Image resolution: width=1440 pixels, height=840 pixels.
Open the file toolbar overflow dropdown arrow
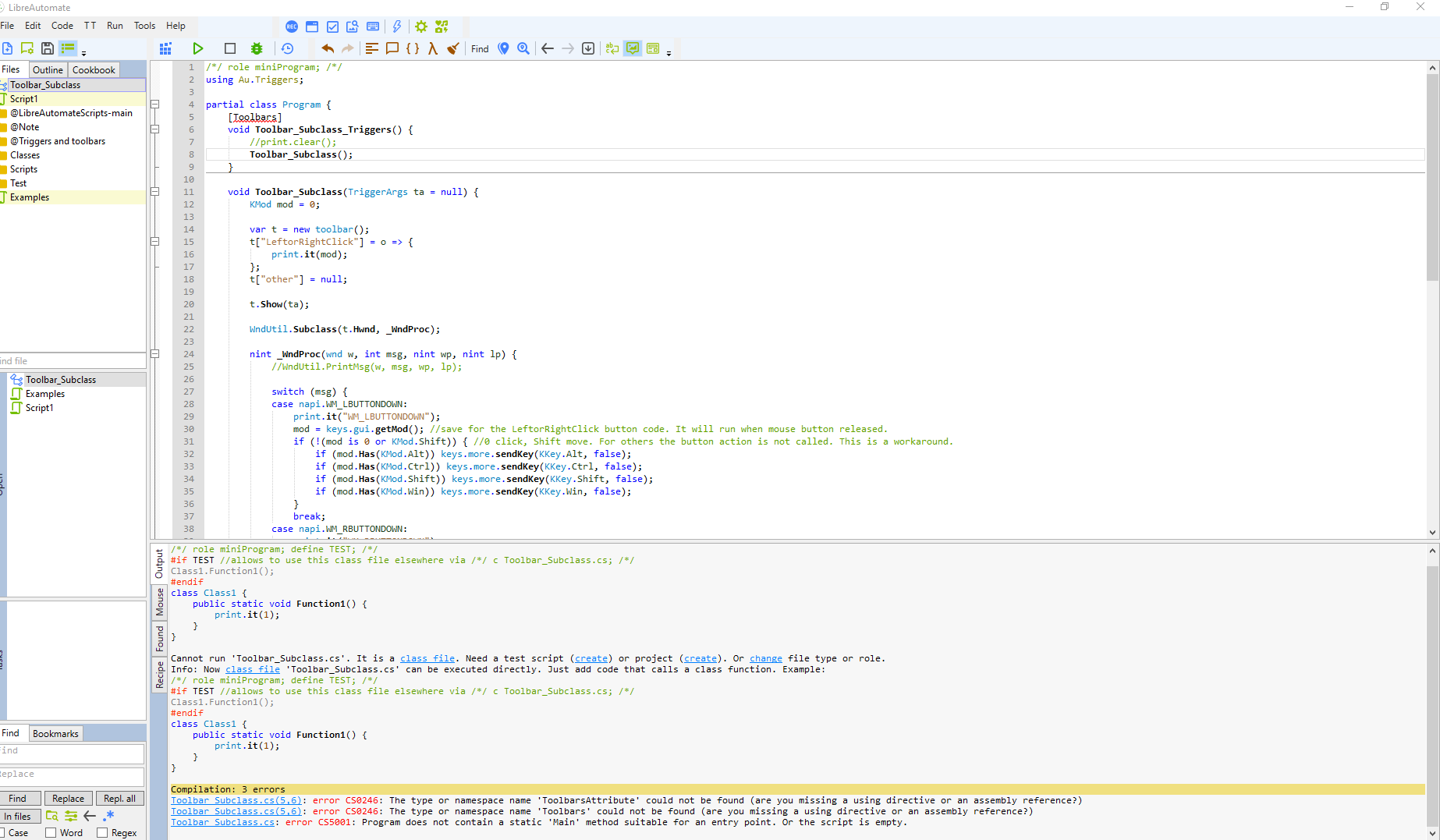84,53
